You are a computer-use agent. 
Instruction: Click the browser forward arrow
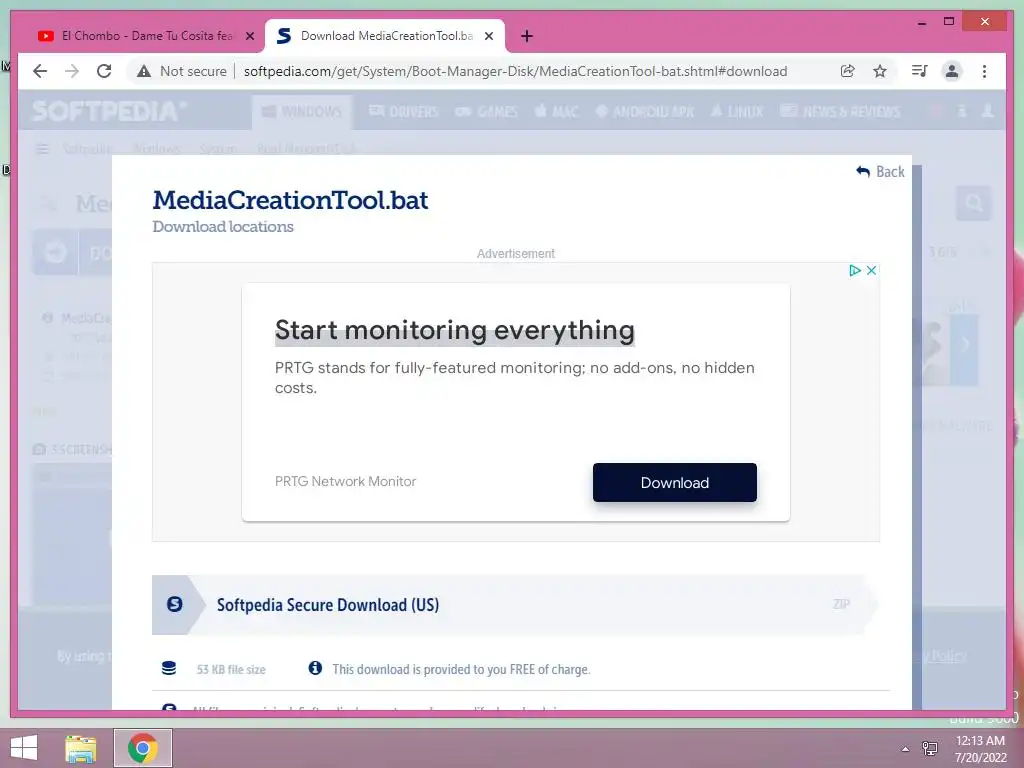pos(72,71)
